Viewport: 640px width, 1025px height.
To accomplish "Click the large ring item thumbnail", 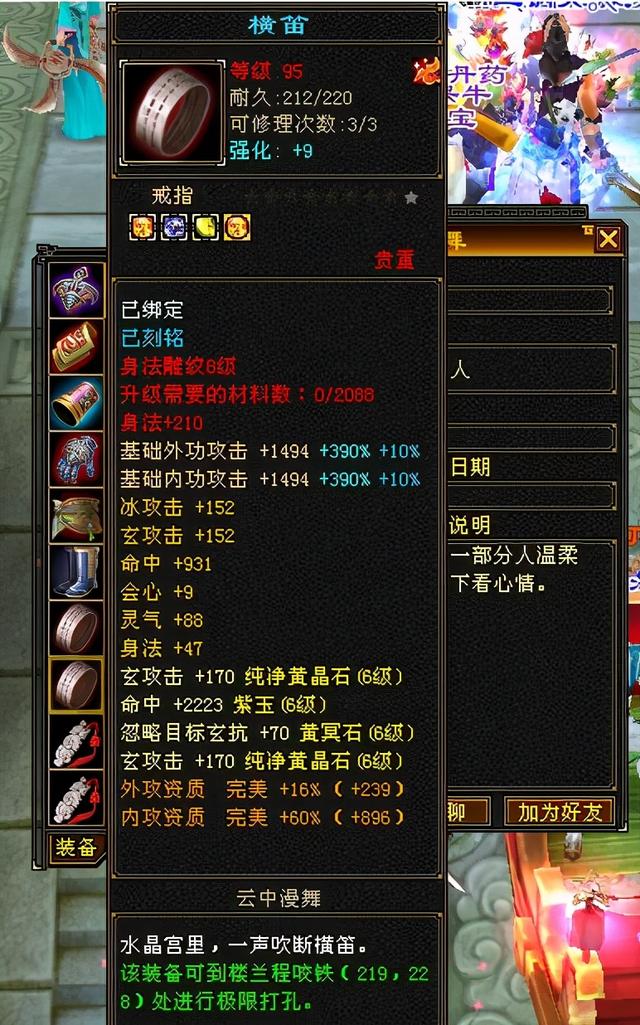I will [173, 113].
